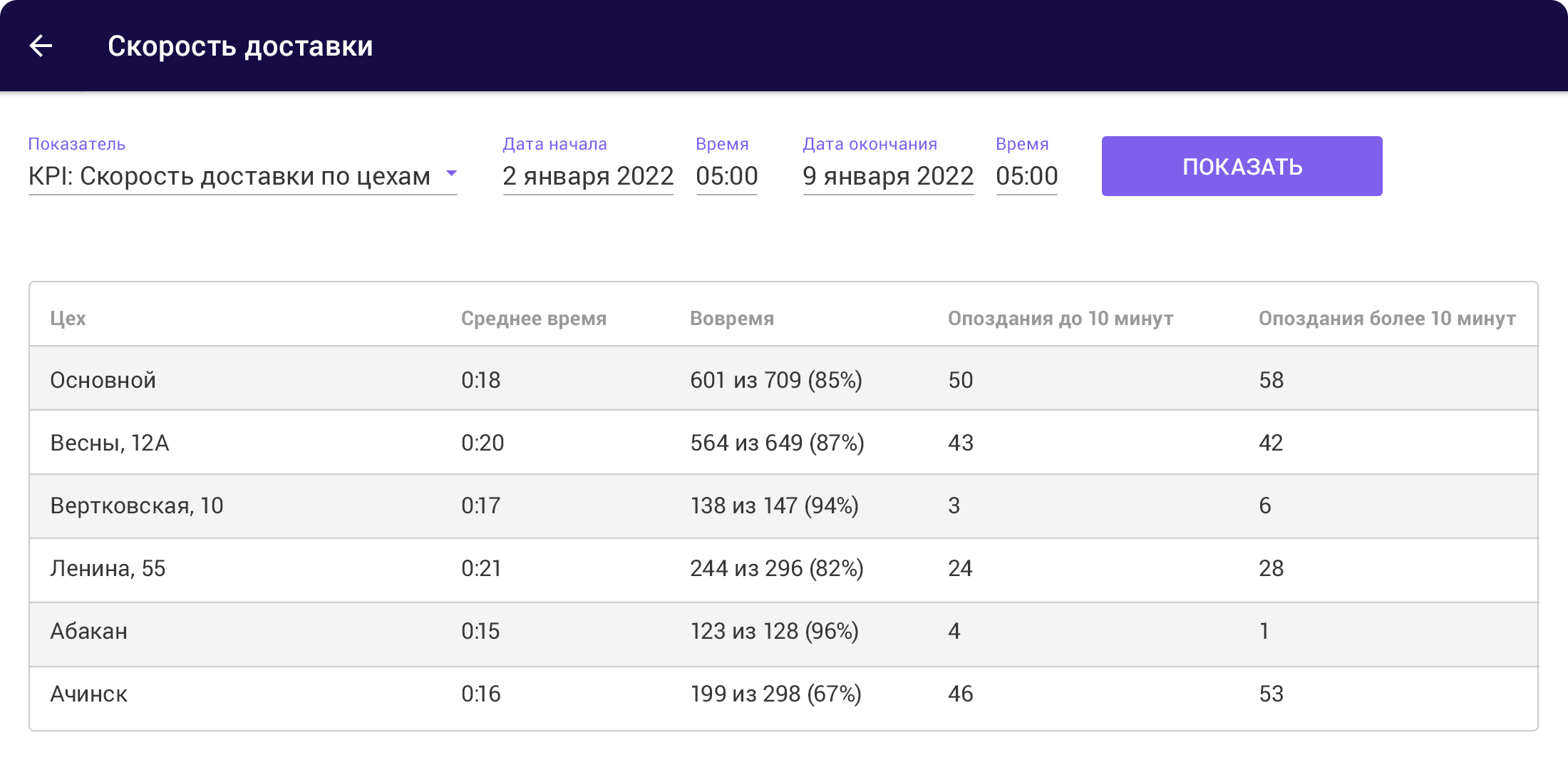The width and height of the screenshot is (1568, 760).
Task: Click the start time 05:00 field
Action: tap(726, 176)
